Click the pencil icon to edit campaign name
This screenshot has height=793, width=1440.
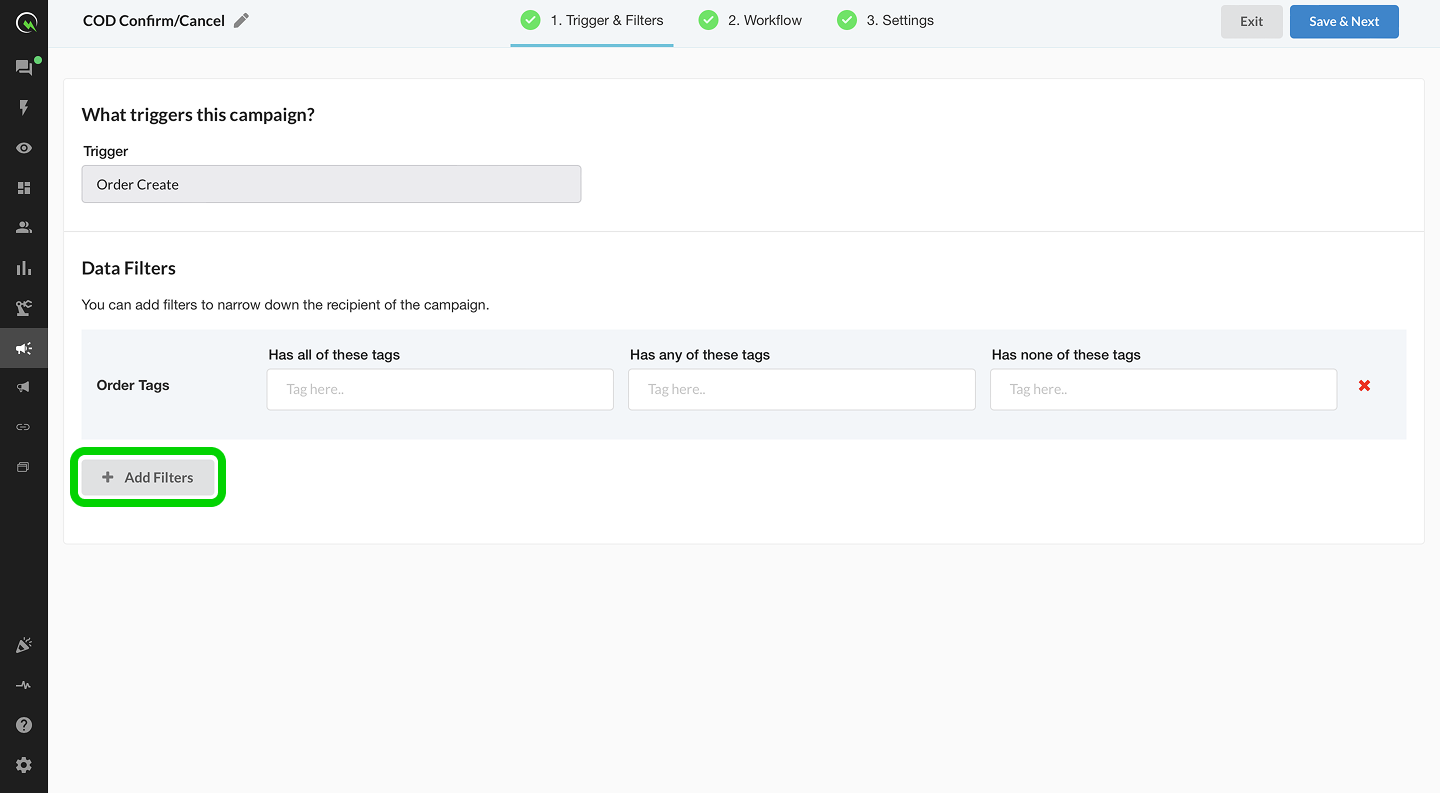241,21
